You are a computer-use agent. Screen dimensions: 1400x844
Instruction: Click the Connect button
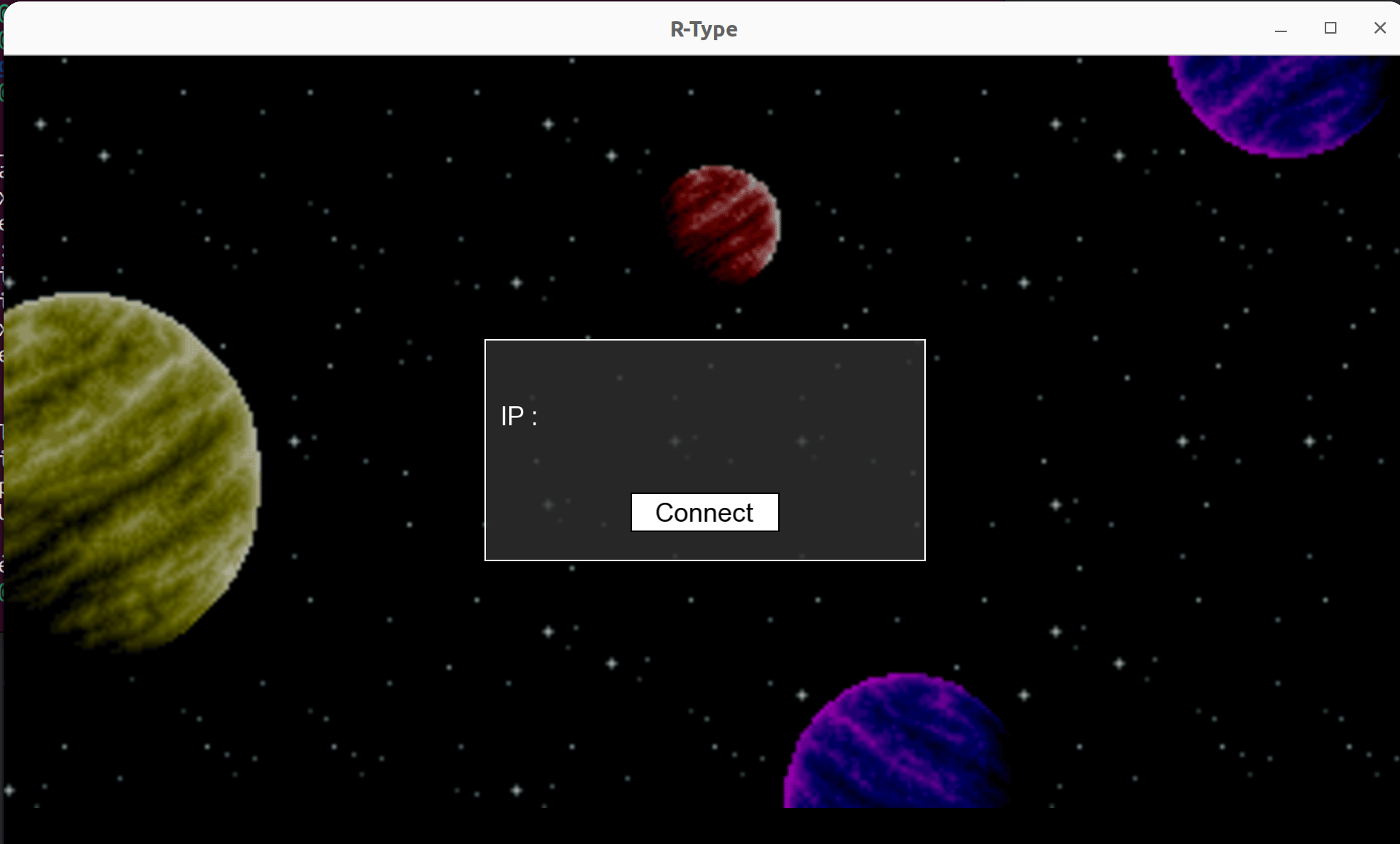[x=704, y=512]
